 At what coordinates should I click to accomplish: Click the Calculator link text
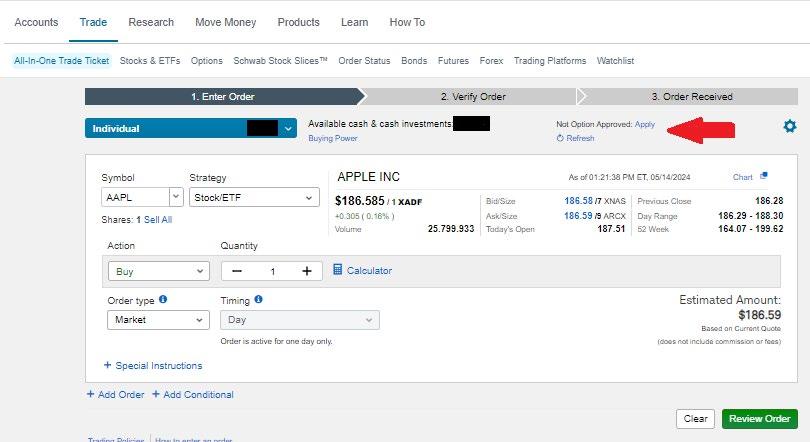(x=369, y=270)
